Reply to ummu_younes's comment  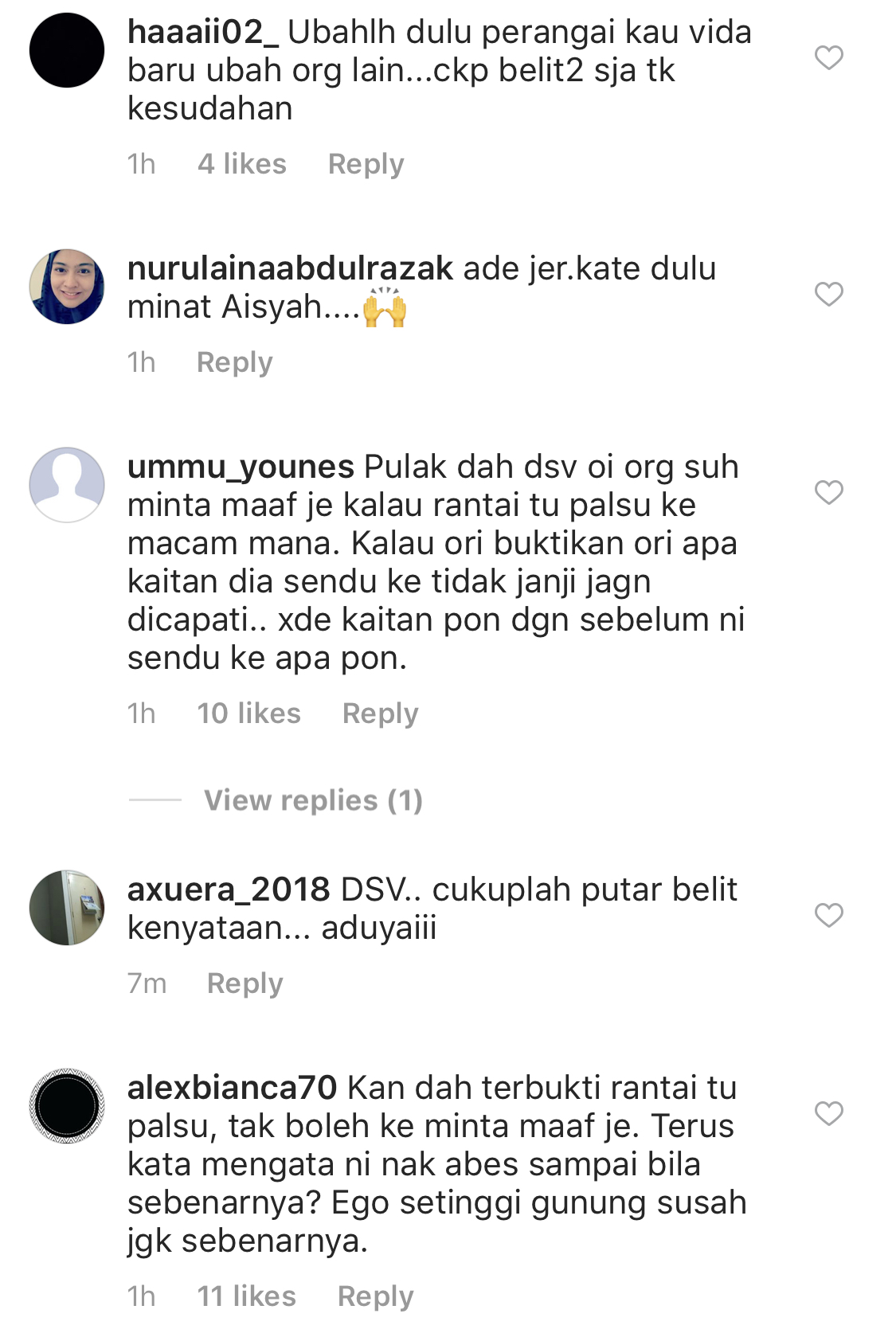coord(380,713)
